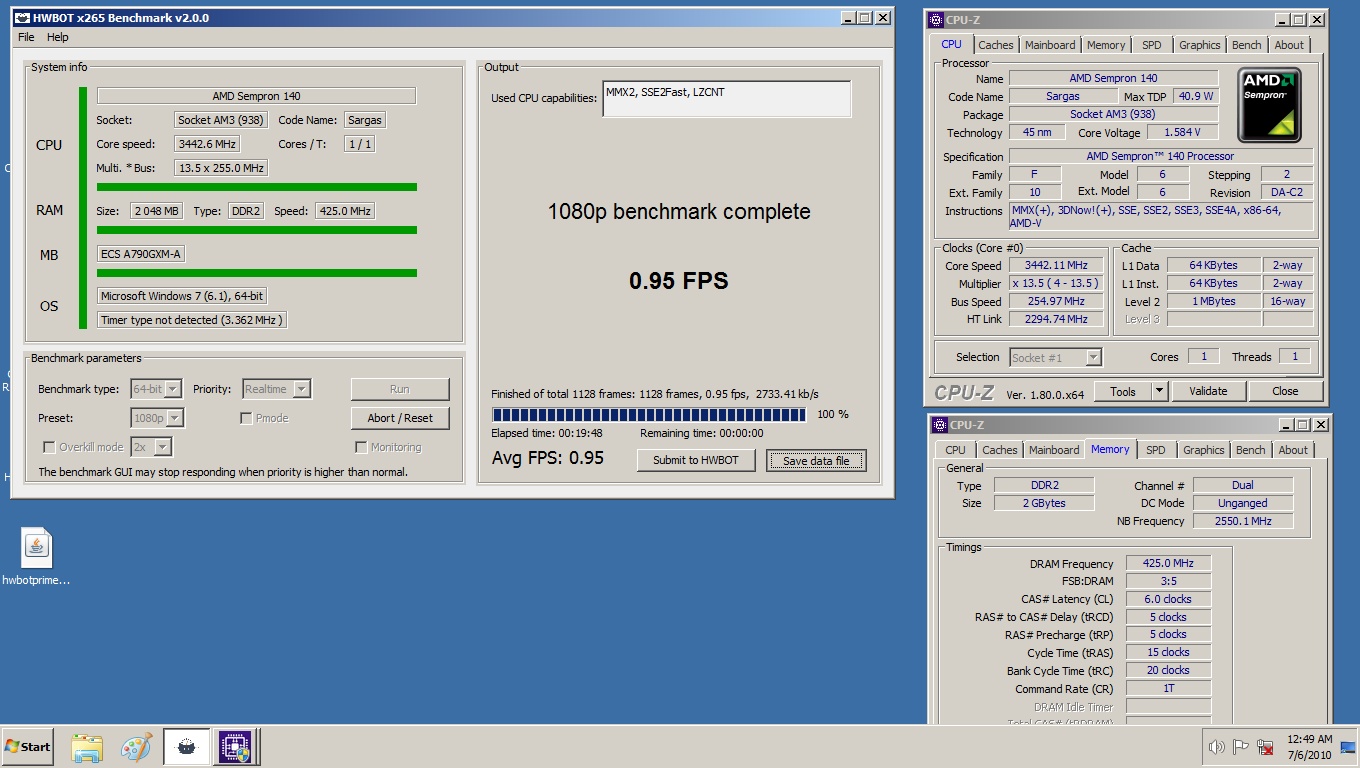Toggle the Pmode checkbox
1360x768 pixels.
(x=246, y=418)
